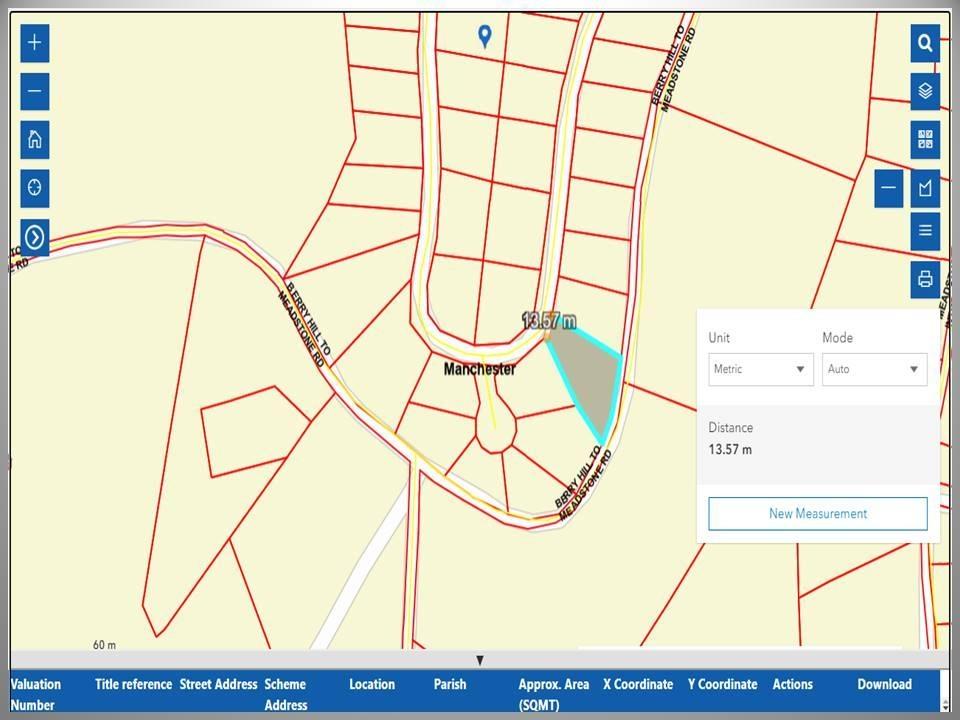Open the map layers list
Screen dimensions: 960x720
click(925, 91)
